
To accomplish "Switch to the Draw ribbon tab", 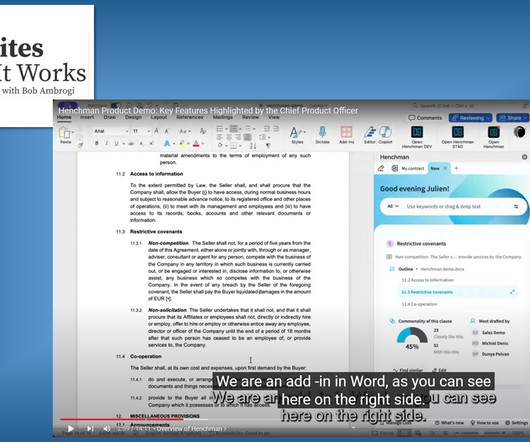I will (110, 117).
